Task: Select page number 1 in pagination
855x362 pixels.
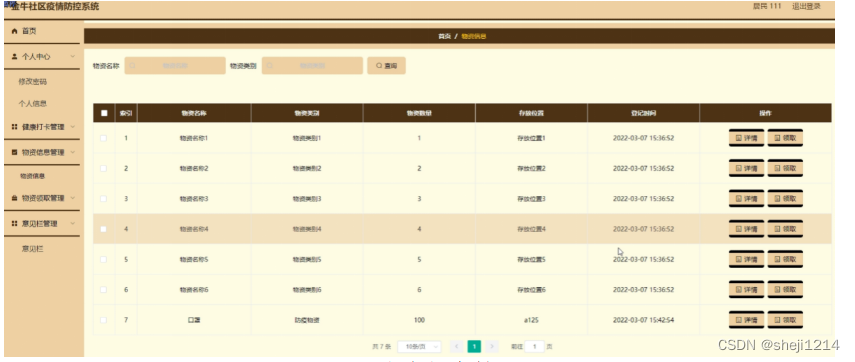Action: tap(474, 346)
